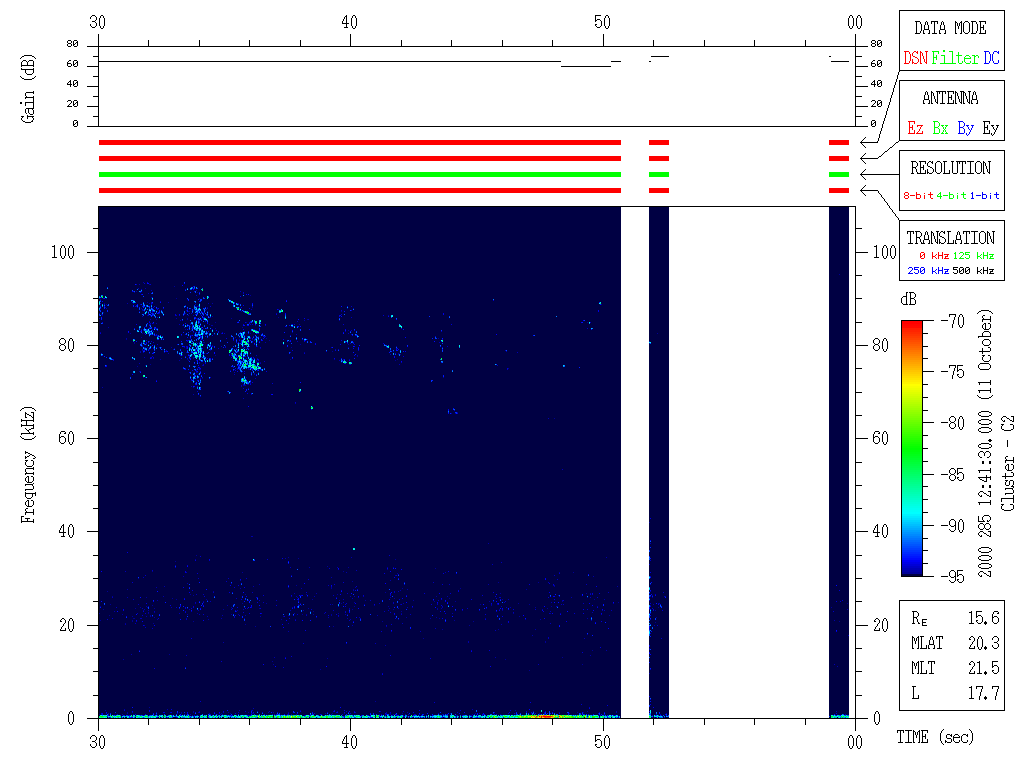
Task: Click the black Ey antenna label
Action: pyautogui.click(x=990, y=129)
